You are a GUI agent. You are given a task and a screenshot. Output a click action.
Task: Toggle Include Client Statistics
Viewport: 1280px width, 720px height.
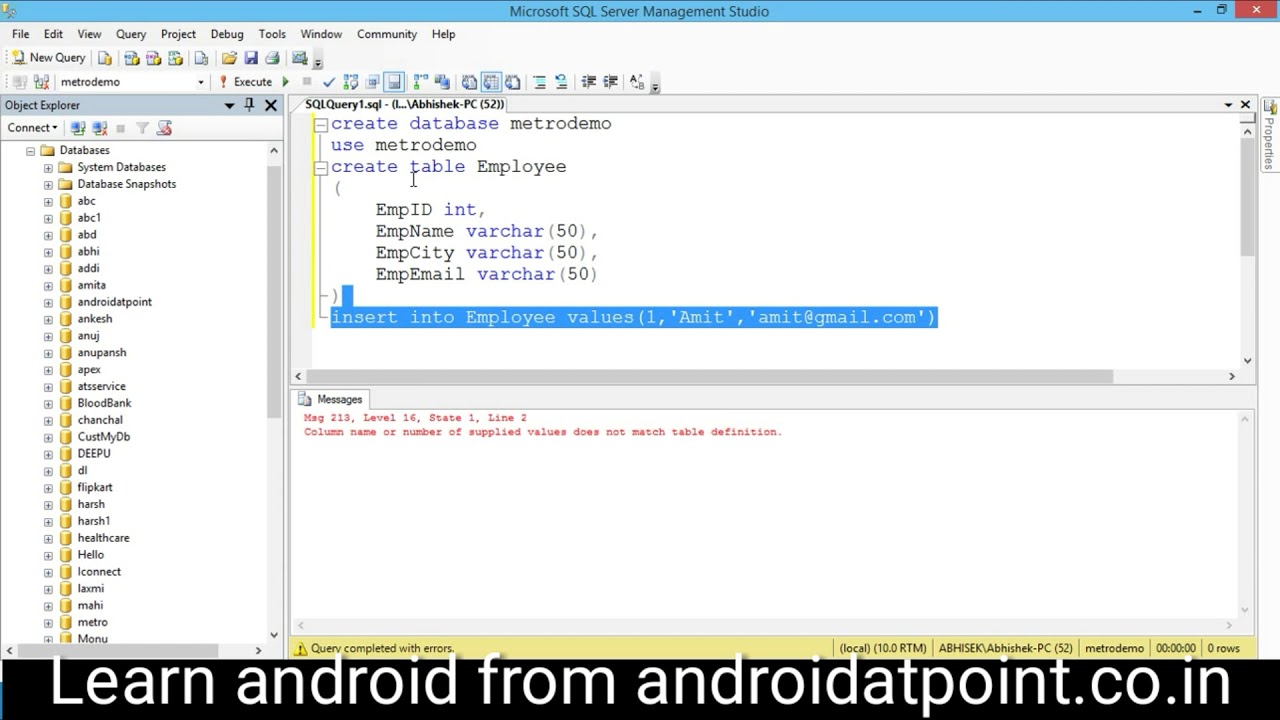click(x=442, y=82)
